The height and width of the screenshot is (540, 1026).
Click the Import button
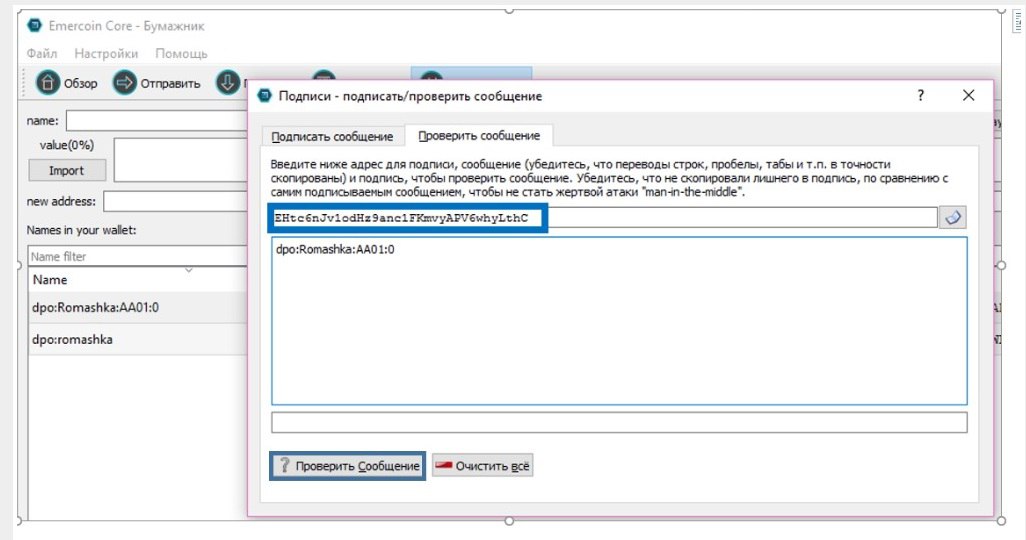(x=67, y=171)
